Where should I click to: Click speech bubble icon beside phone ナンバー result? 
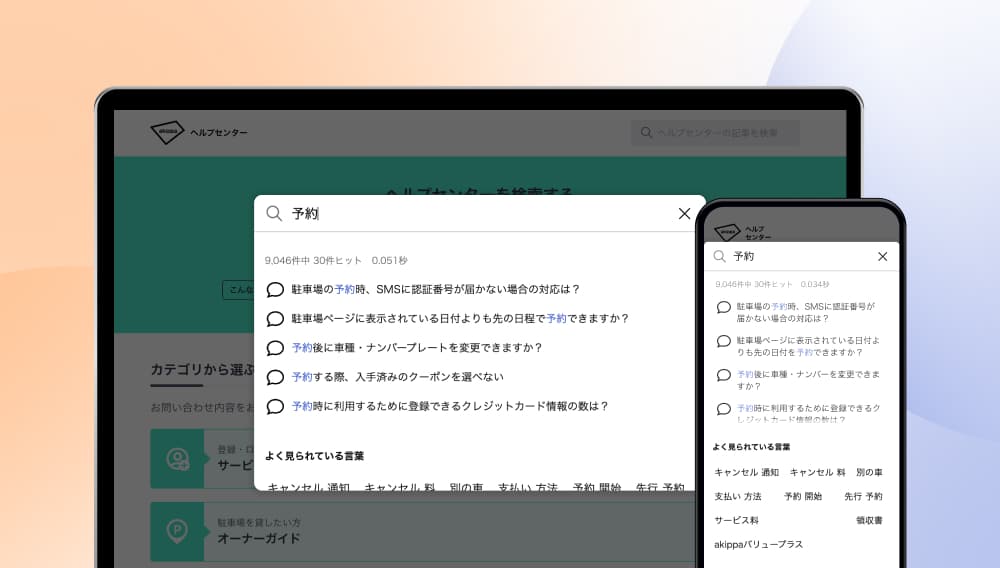pos(723,375)
